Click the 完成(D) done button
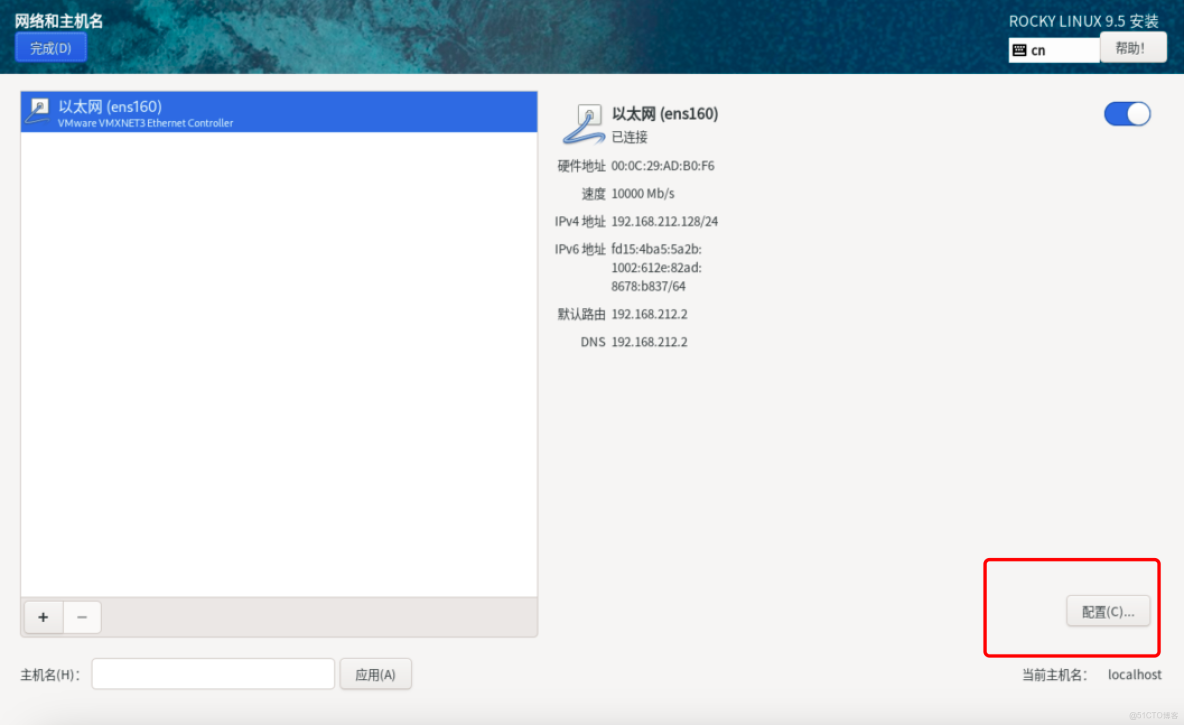The image size is (1184, 725). 51,48
